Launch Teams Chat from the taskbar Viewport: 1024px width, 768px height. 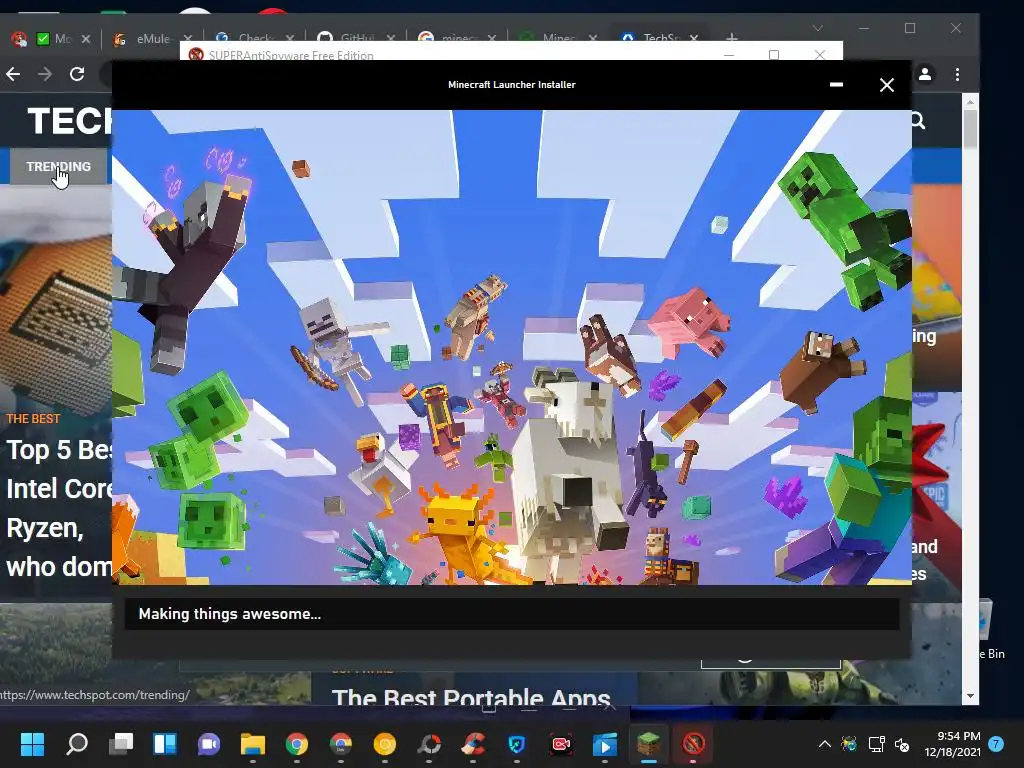coord(209,744)
